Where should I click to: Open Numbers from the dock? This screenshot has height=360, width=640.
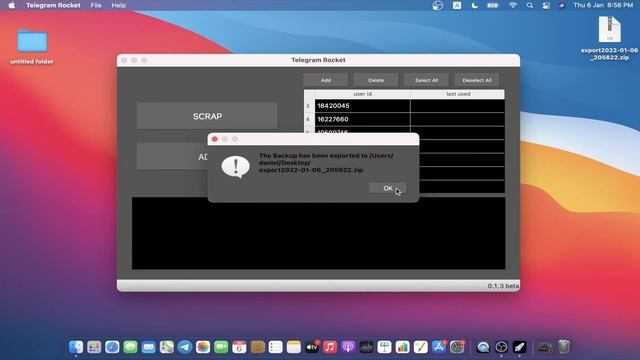point(402,347)
